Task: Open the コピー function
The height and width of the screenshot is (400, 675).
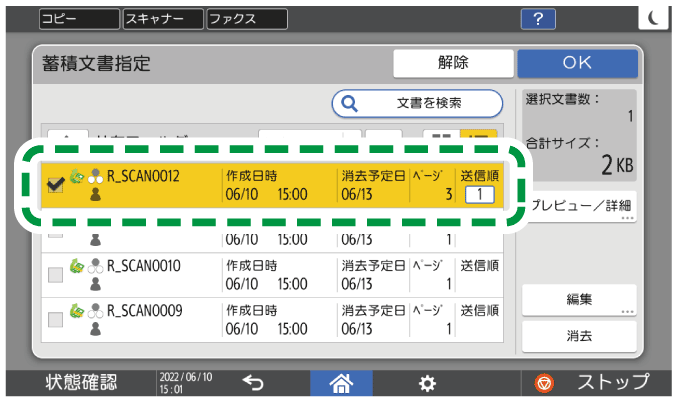Action: click(79, 19)
